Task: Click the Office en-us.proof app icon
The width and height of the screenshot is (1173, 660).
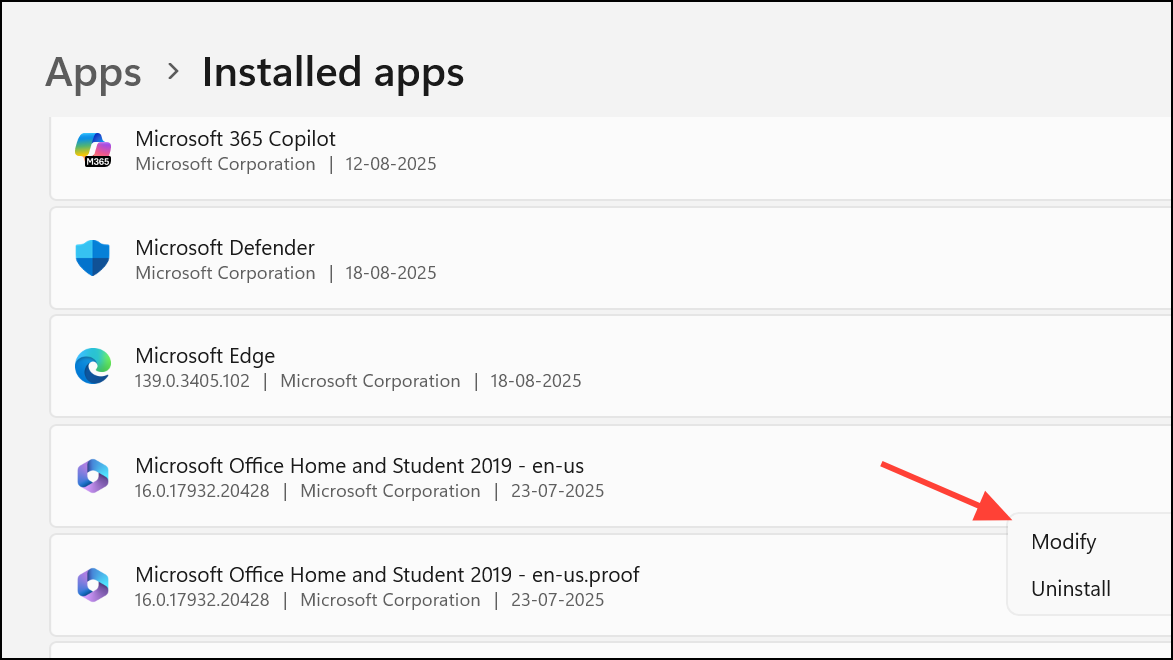Action: pos(93,585)
